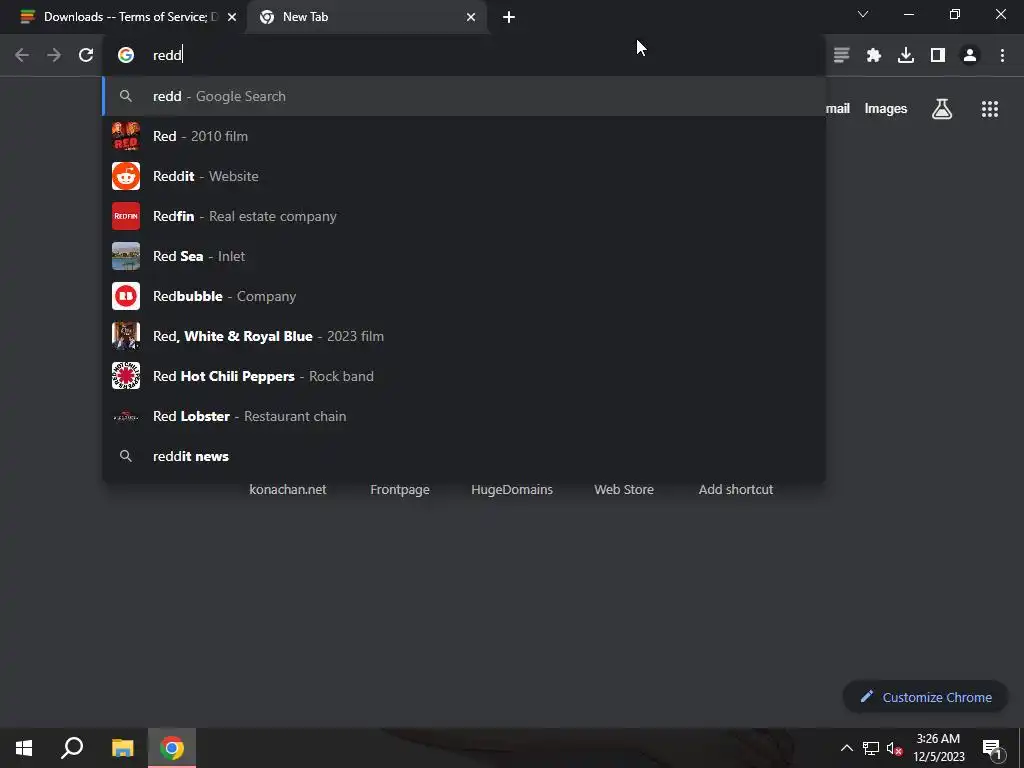Open the Images link
The height and width of the screenshot is (768, 1024).
[x=886, y=108]
